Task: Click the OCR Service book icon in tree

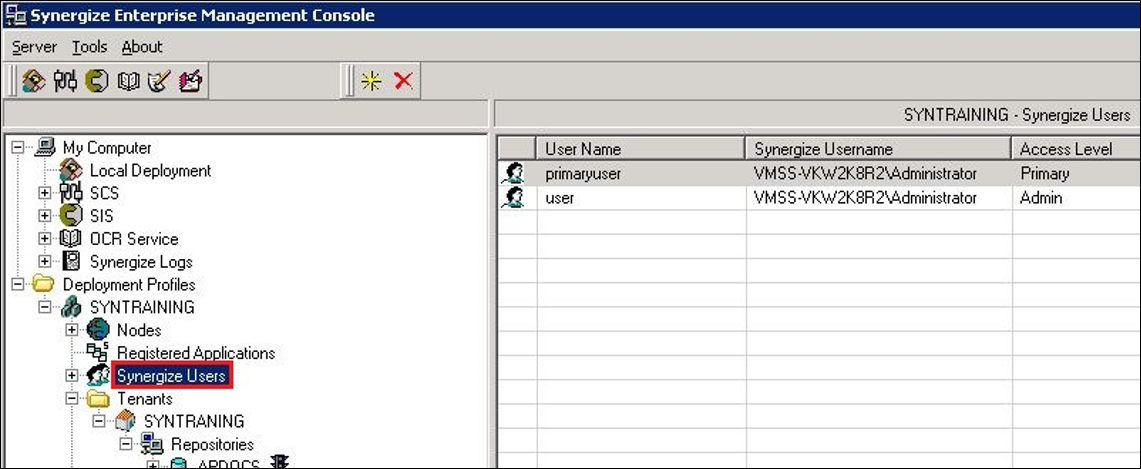Action: pos(71,238)
